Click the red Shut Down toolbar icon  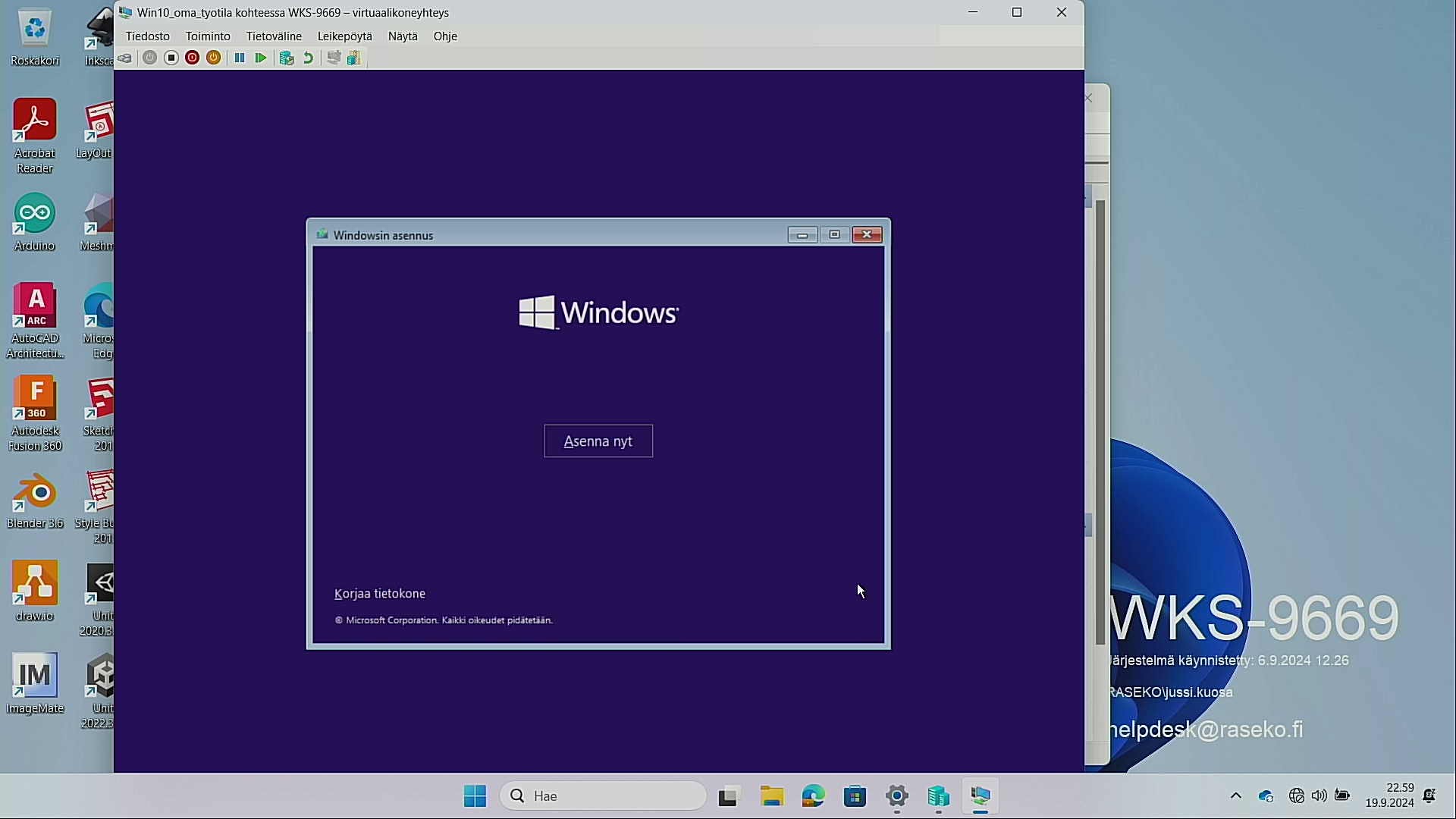(193, 58)
